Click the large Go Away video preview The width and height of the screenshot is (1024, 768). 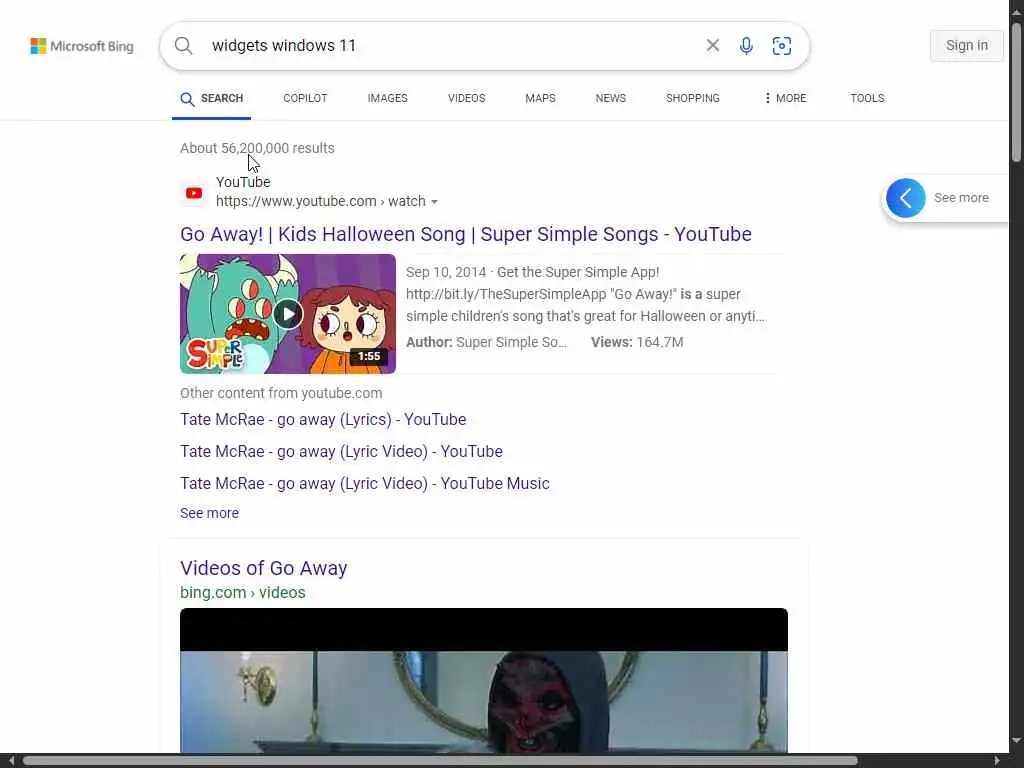click(484, 680)
